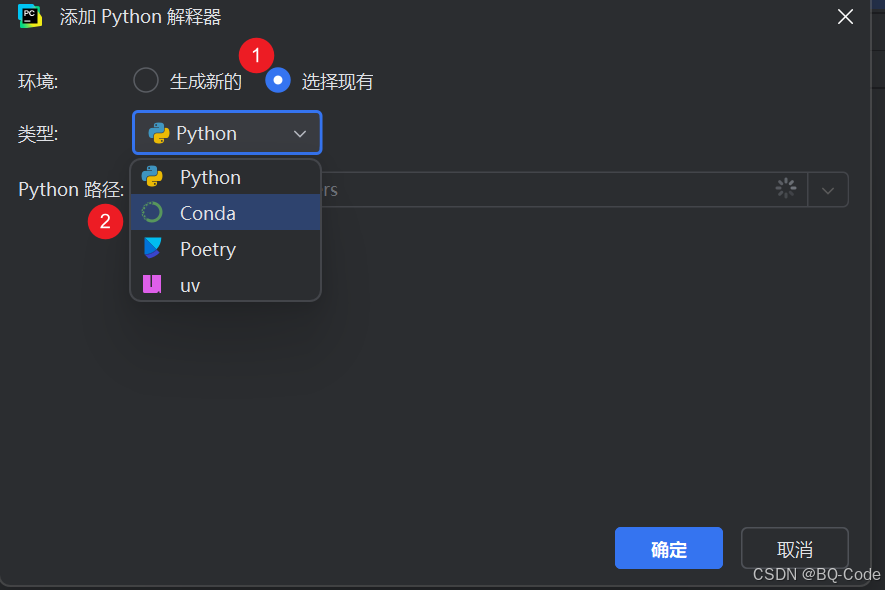Select the 生成新的 radio button
This screenshot has width=885, height=590.
(144, 80)
